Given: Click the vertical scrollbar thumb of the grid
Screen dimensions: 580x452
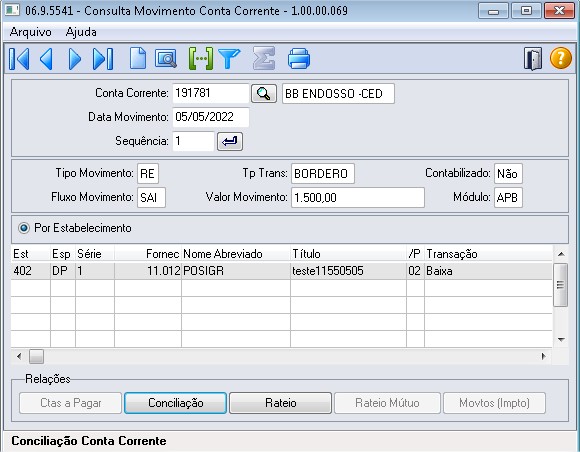Looking at the screenshot, I should point(560,285).
